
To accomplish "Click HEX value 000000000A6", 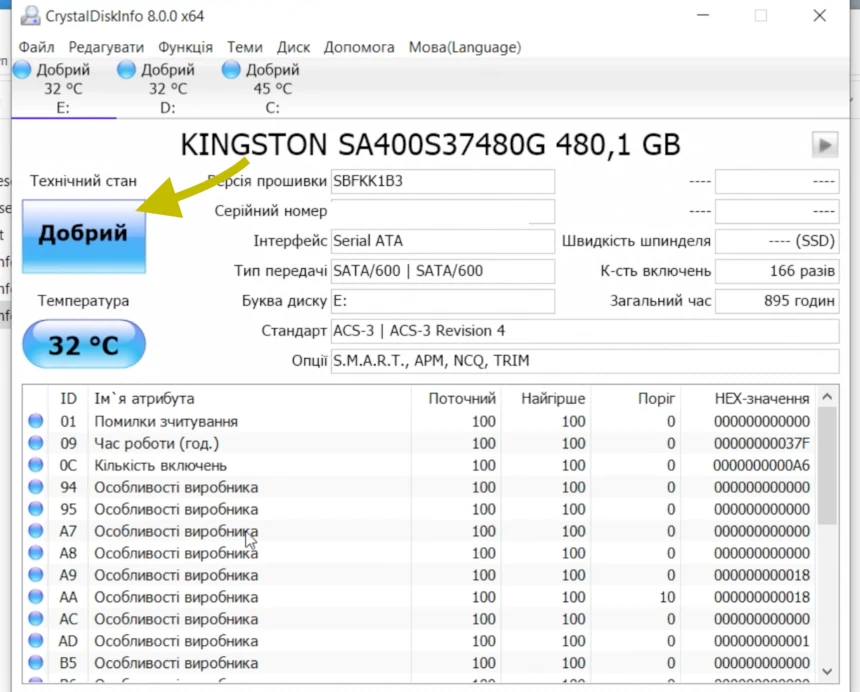I will click(x=762, y=466).
